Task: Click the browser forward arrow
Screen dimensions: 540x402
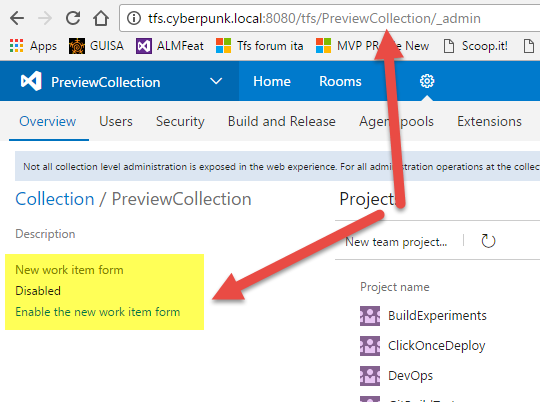Action: (45, 18)
